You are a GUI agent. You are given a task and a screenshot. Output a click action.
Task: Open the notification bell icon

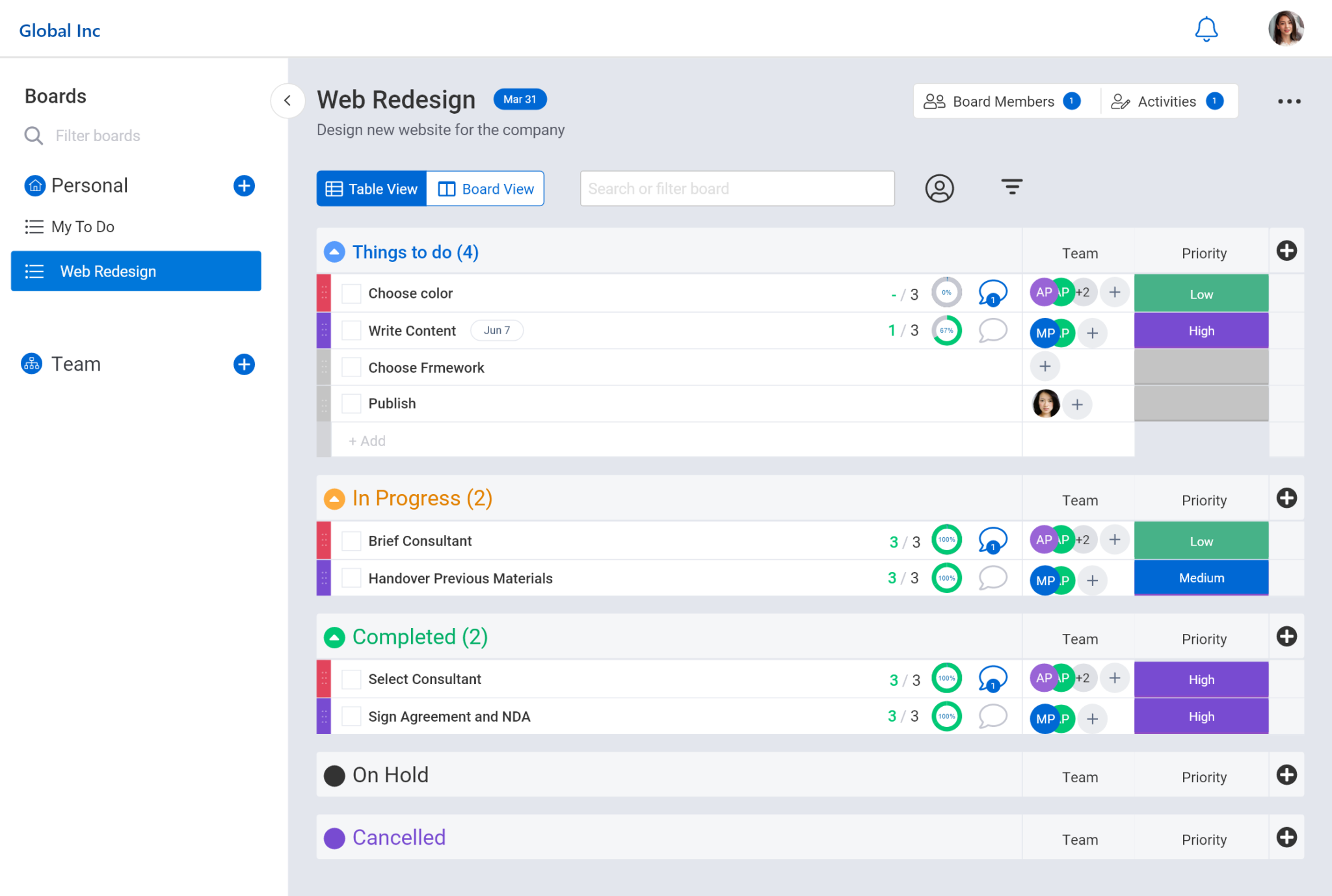point(1206,29)
